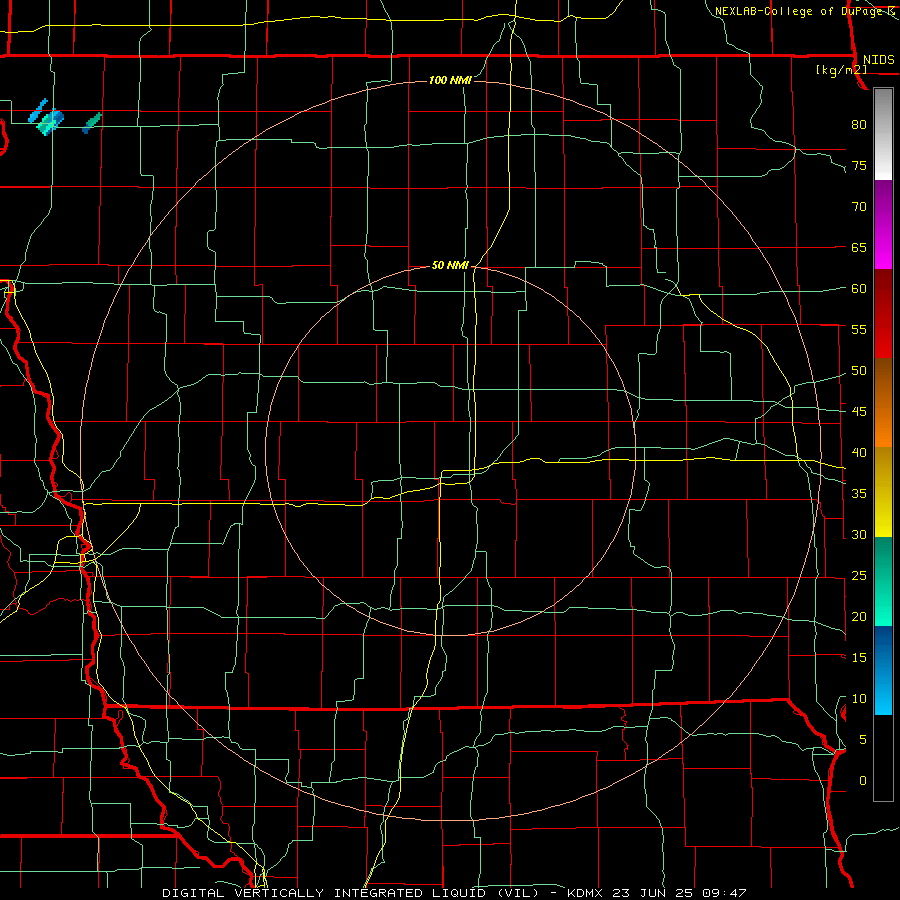Click the blue segment of the color bar
This screenshot has width=900, height=900.
883,670
